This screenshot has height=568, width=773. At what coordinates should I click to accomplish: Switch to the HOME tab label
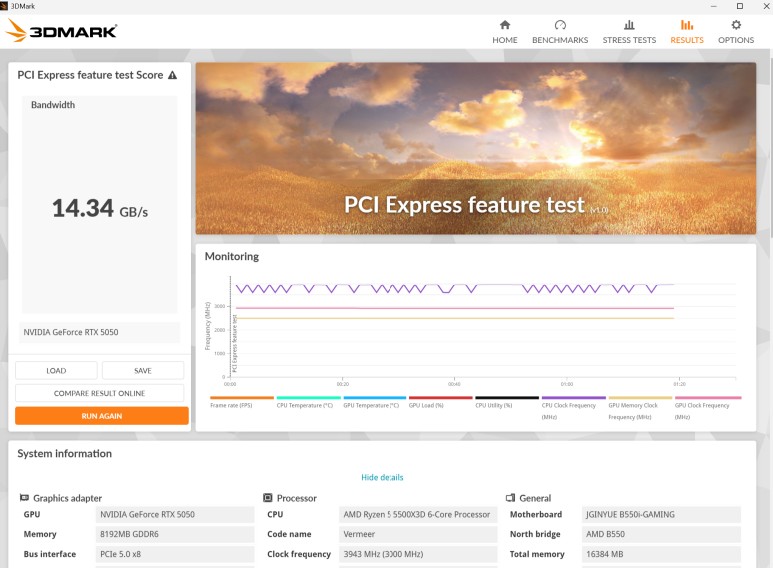point(505,40)
